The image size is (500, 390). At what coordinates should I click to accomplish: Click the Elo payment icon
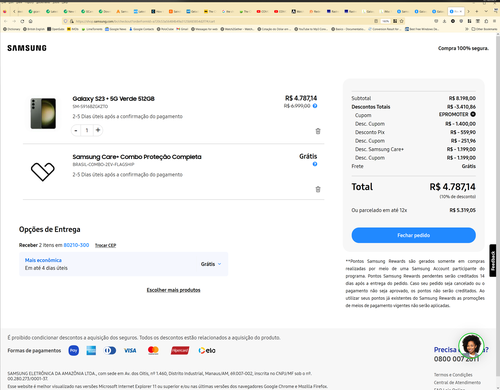click(x=207, y=350)
